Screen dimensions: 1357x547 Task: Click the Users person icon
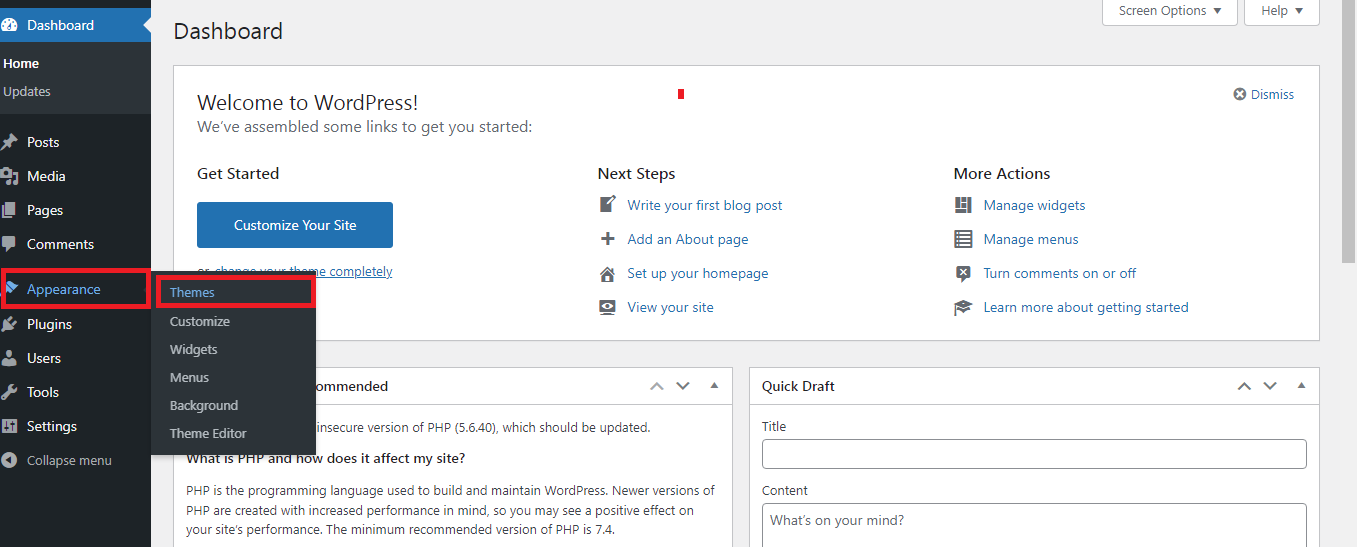[x=9, y=358]
